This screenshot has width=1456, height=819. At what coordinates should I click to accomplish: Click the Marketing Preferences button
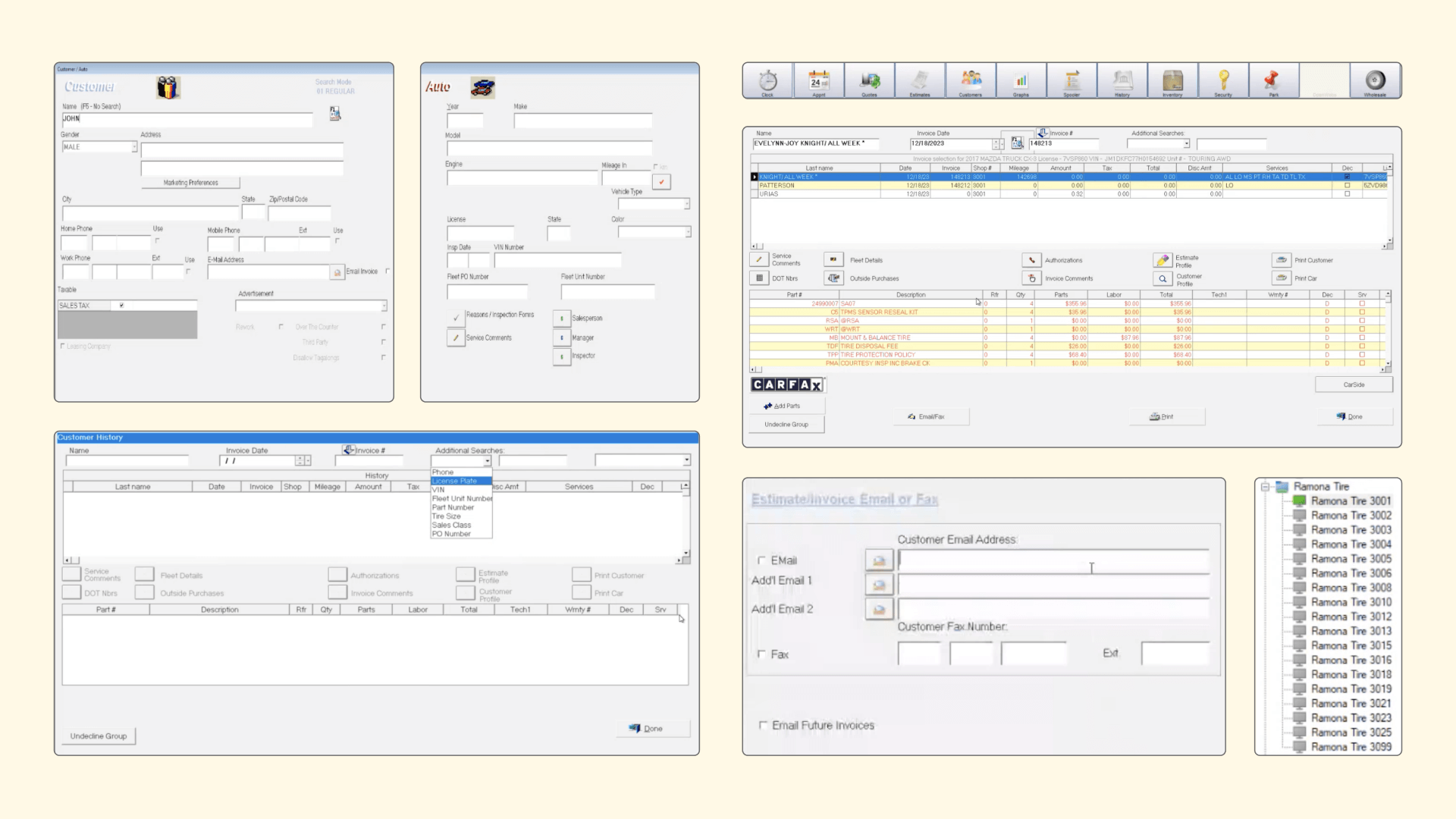click(190, 183)
